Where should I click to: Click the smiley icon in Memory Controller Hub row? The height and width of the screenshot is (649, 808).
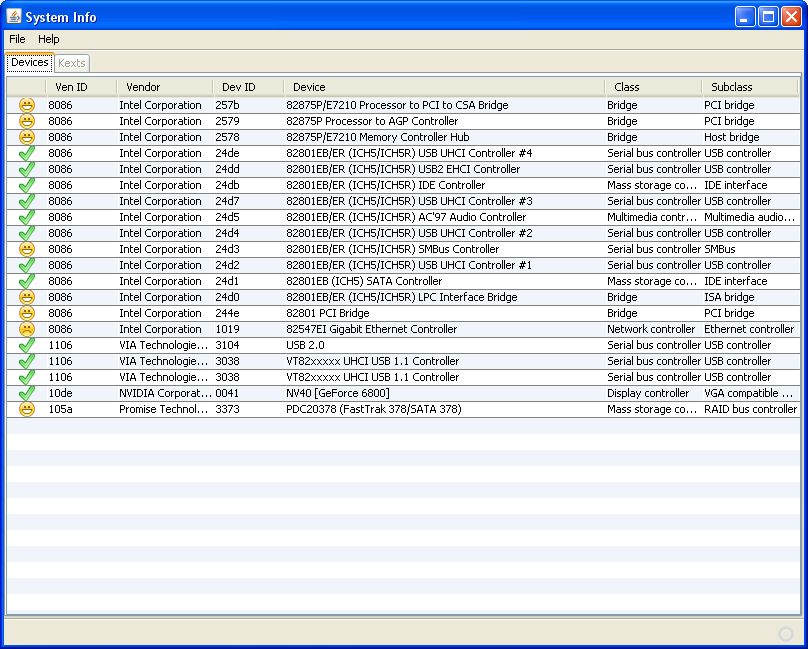click(x=27, y=137)
